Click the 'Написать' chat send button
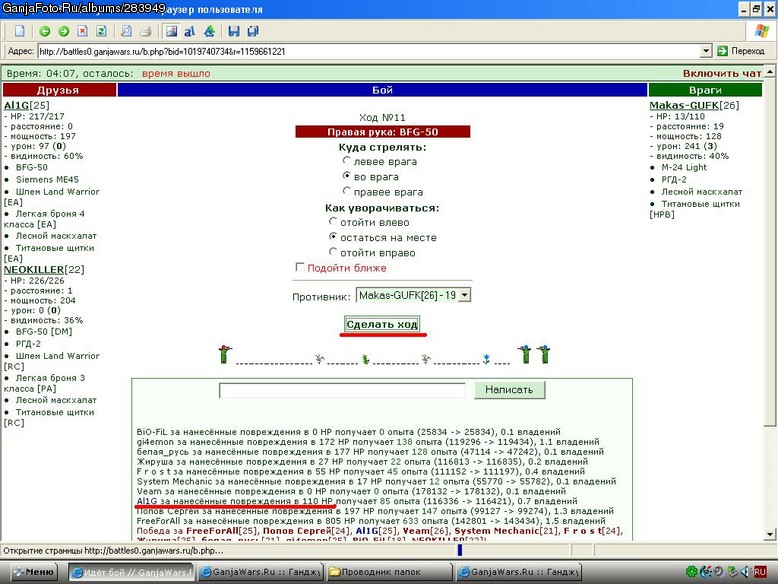 tap(509, 389)
